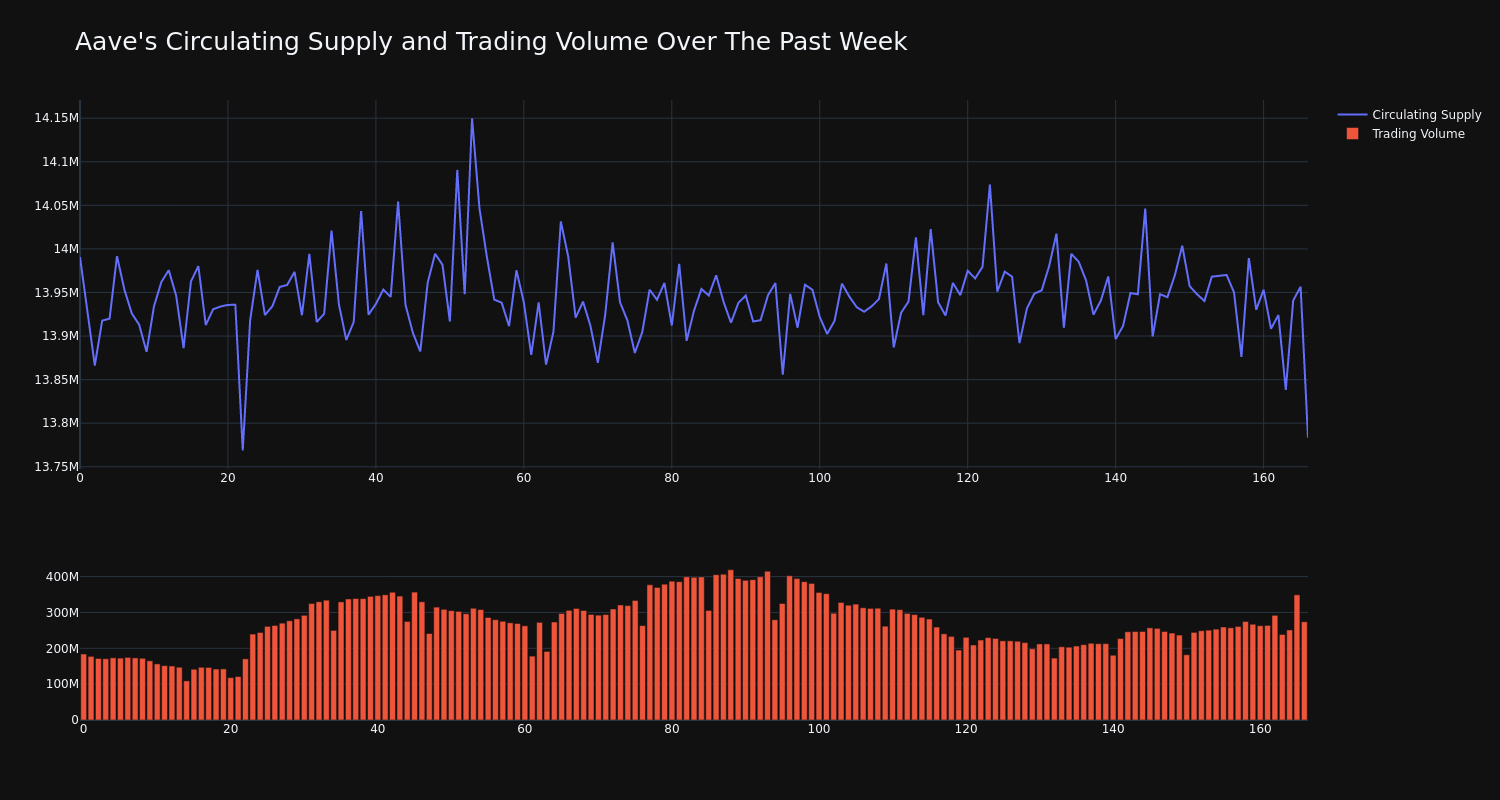Click the volume chart x-axis label 160
Image resolution: width=1500 pixels, height=800 pixels.
pos(1260,729)
